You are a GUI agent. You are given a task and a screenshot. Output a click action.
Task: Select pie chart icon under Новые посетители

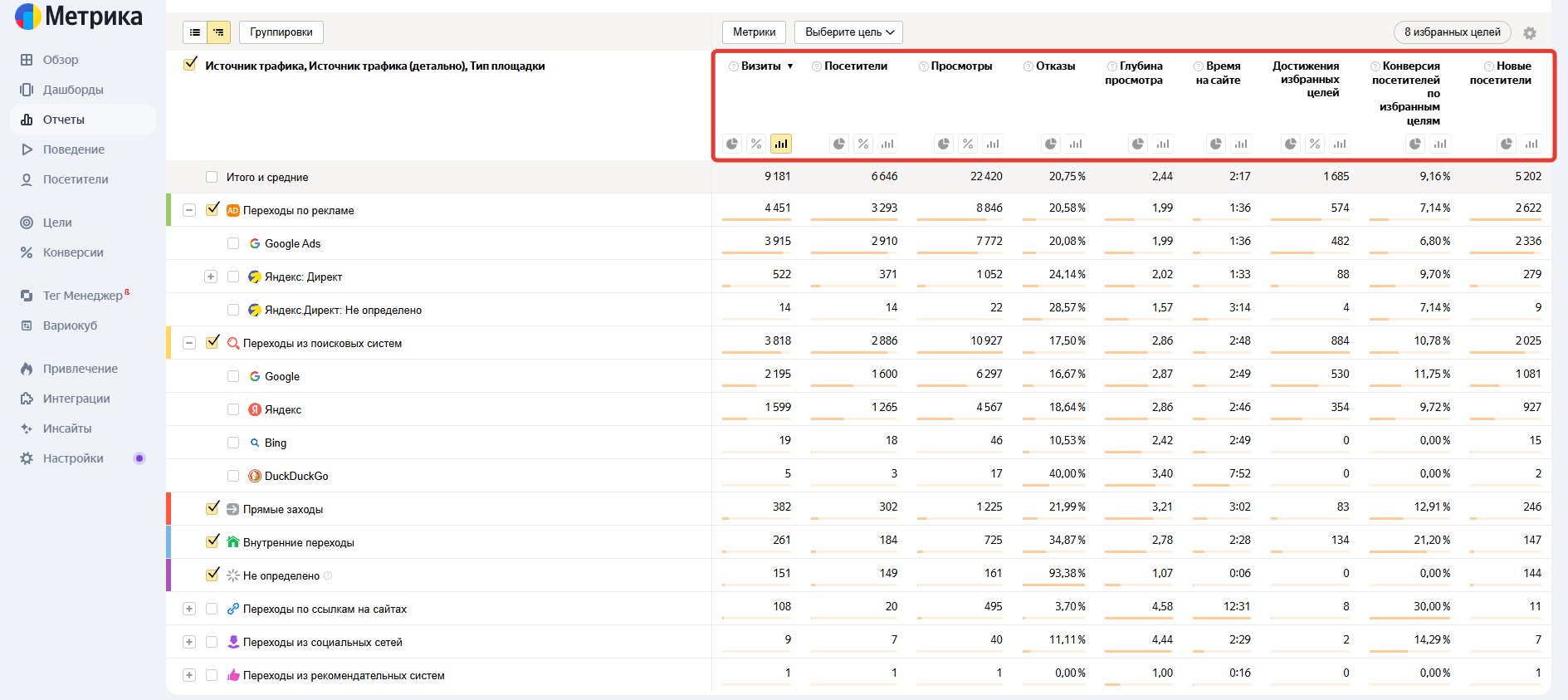(1507, 144)
